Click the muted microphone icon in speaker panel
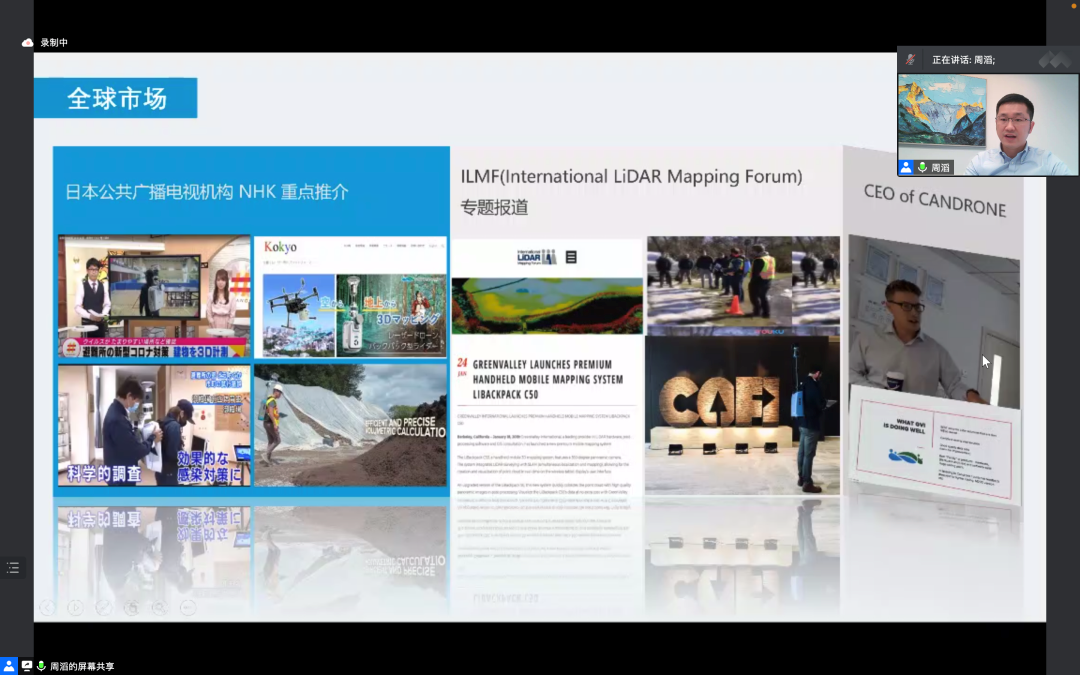This screenshot has width=1080, height=675. pos(910,60)
